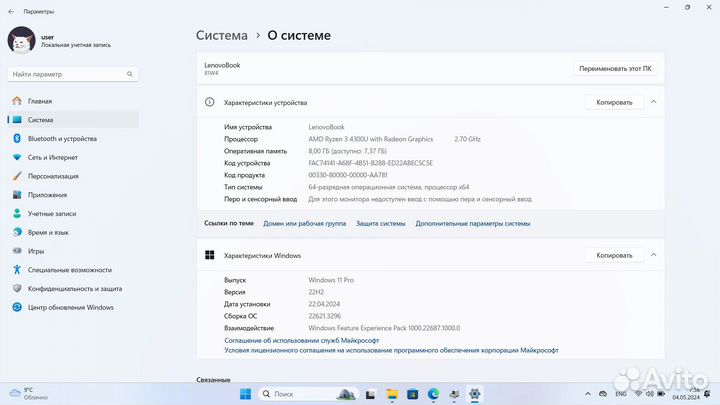This screenshot has height=405, width=720.
Task: Click the taskbar search box Поиск
Action: point(309,394)
